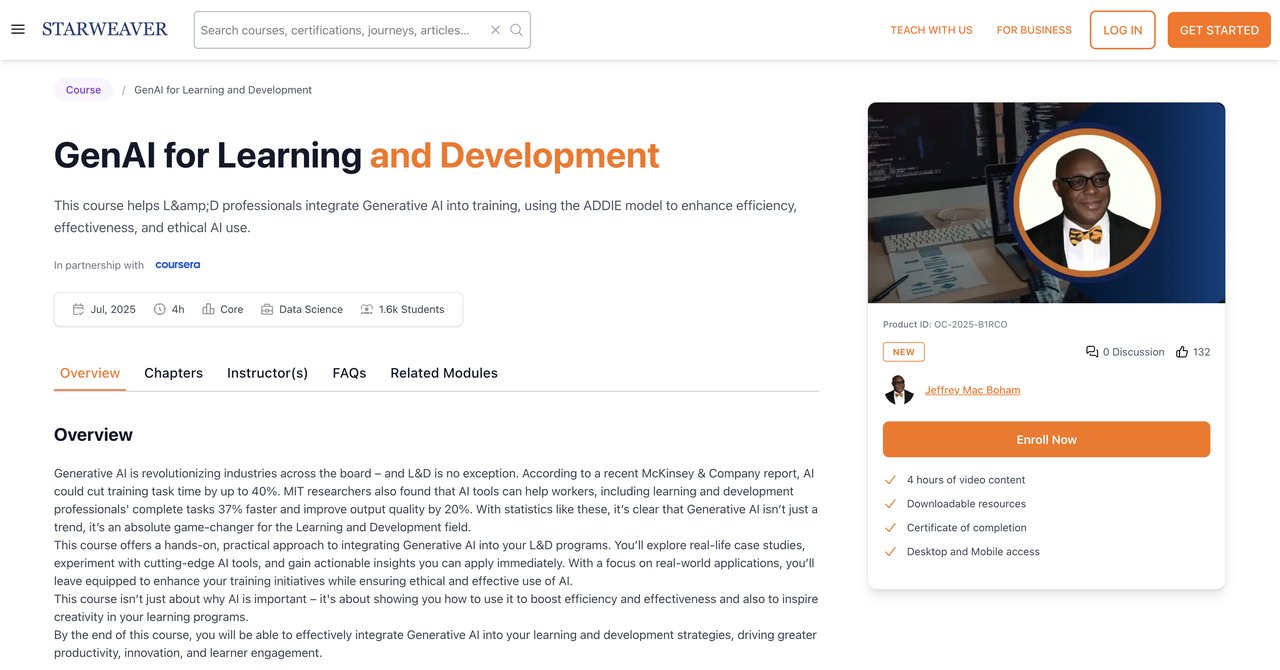Open the hamburger navigation menu
Image resolution: width=1280 pixels, height=670 pixels.
[18, 30]
